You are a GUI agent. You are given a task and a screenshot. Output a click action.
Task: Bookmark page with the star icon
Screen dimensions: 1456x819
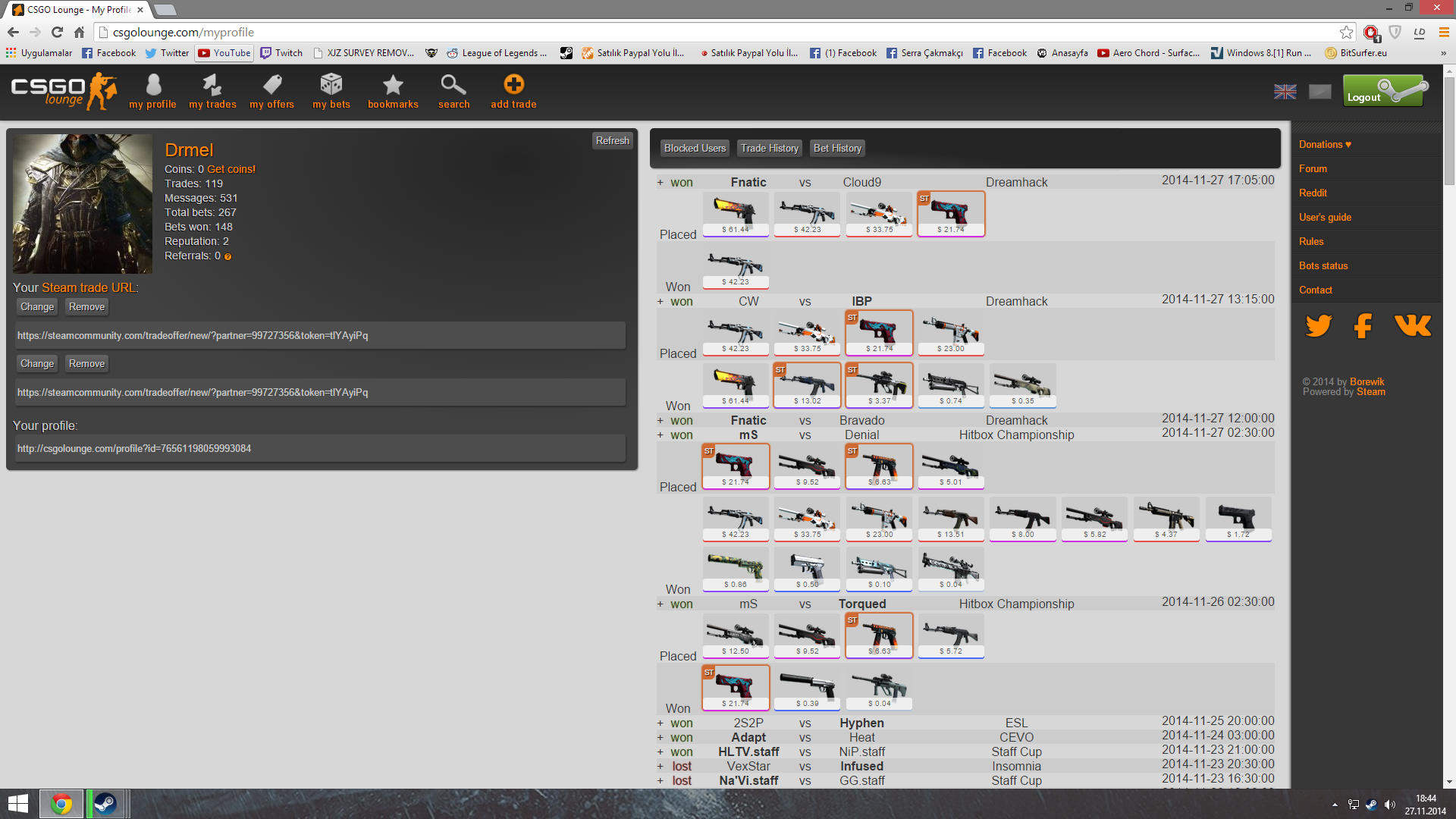[x=1346, y=32]
